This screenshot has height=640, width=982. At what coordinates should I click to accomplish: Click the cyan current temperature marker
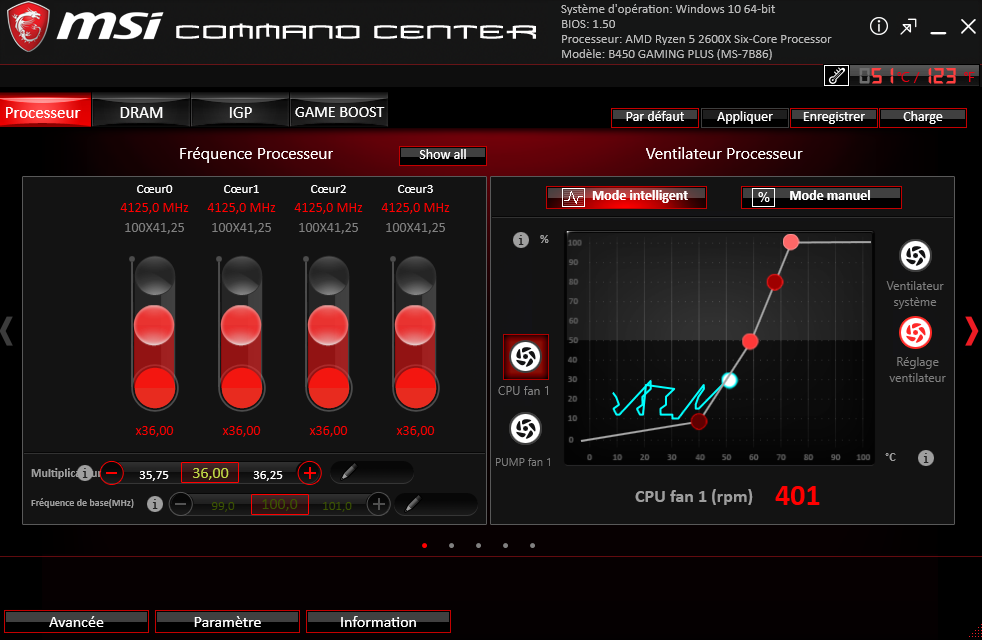tap(729, 380)
